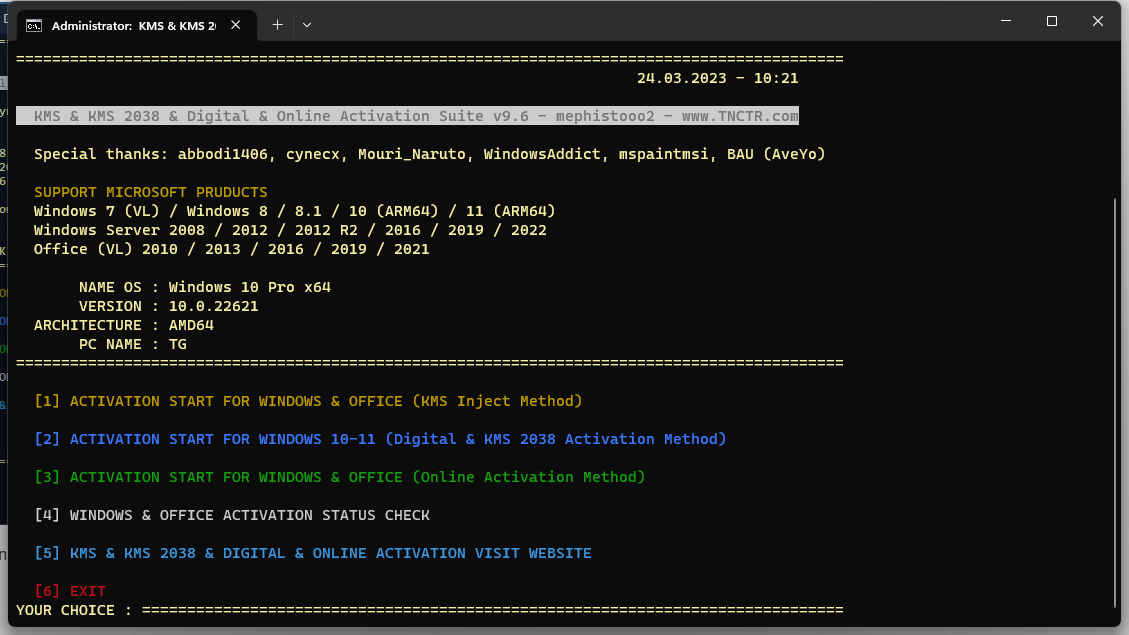The image size is (1129, 635).
Task: Open a new terminal tab with plus
Action: click(x=277, y=25)
